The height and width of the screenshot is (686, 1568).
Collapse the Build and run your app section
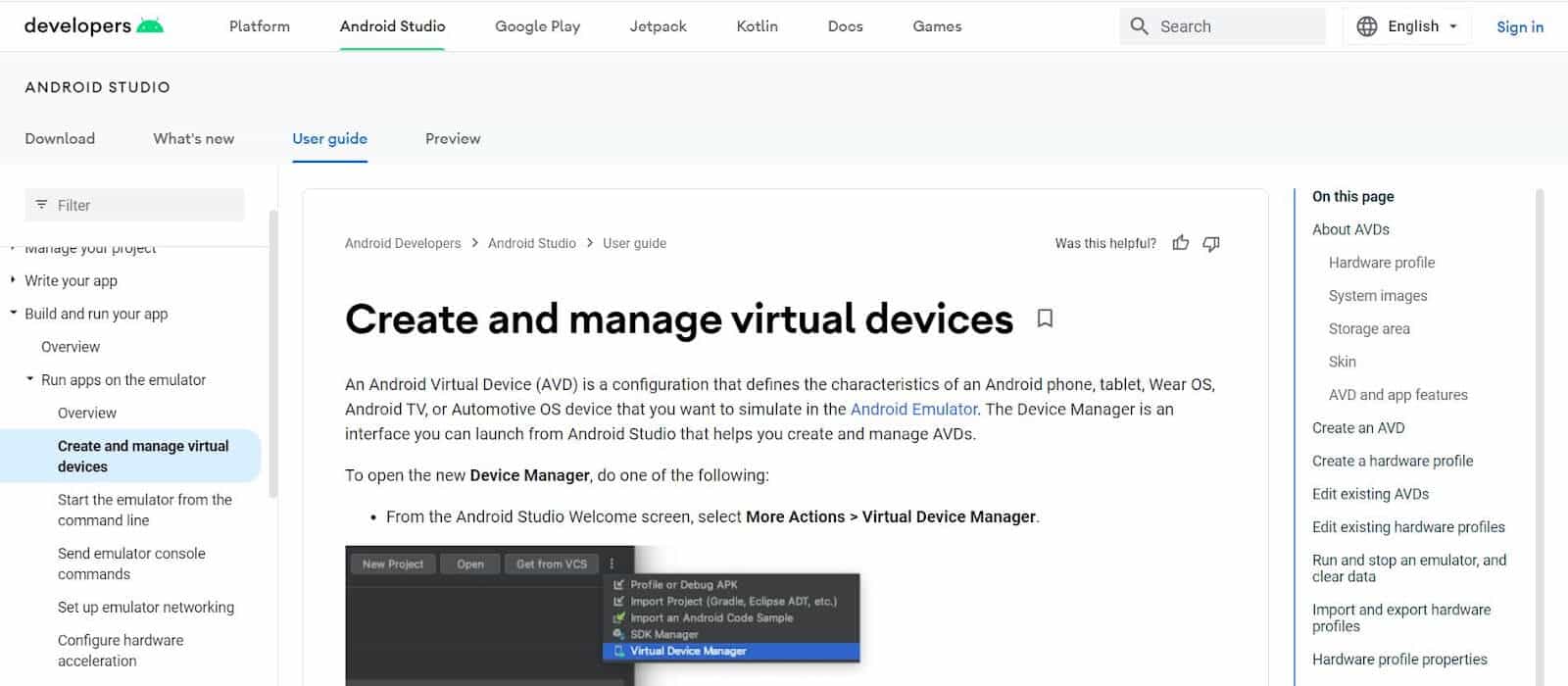click(14, 314)
